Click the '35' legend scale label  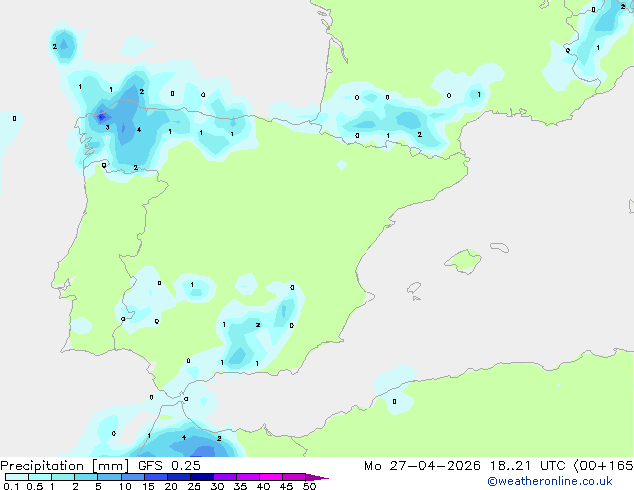point(241,486)
